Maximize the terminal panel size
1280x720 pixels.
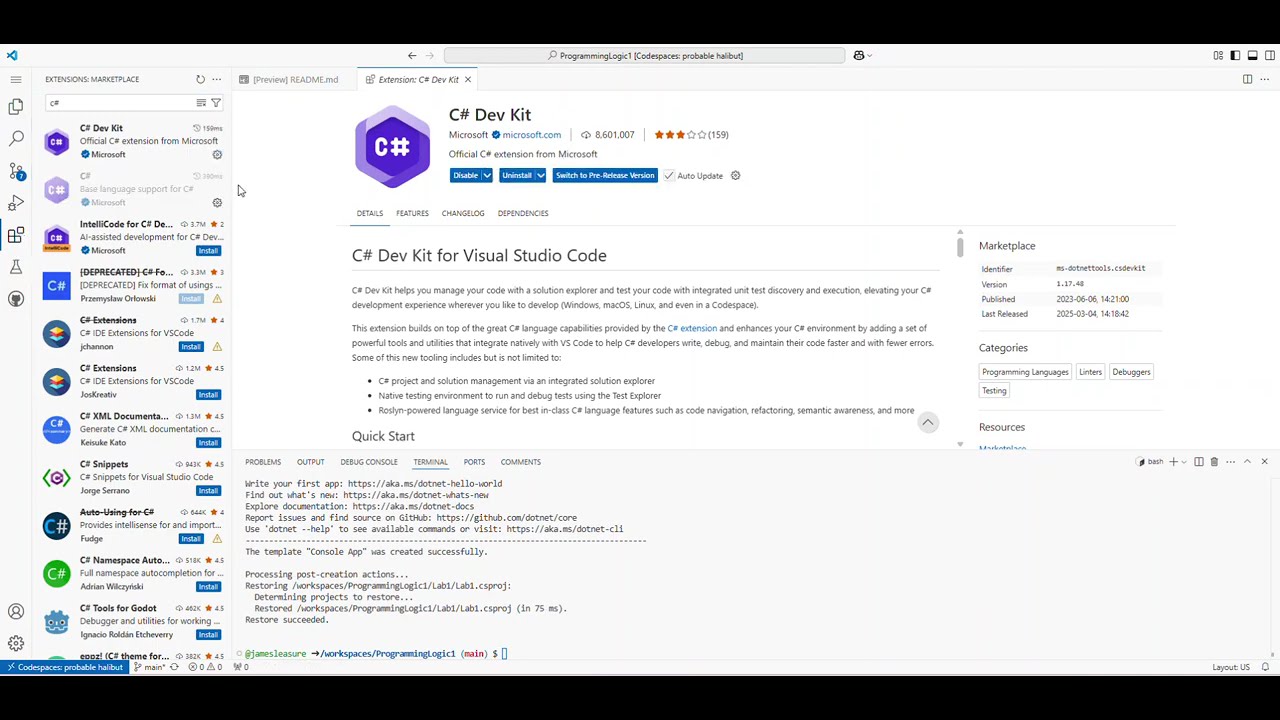pyautogui.click(x=1247, y=462)
